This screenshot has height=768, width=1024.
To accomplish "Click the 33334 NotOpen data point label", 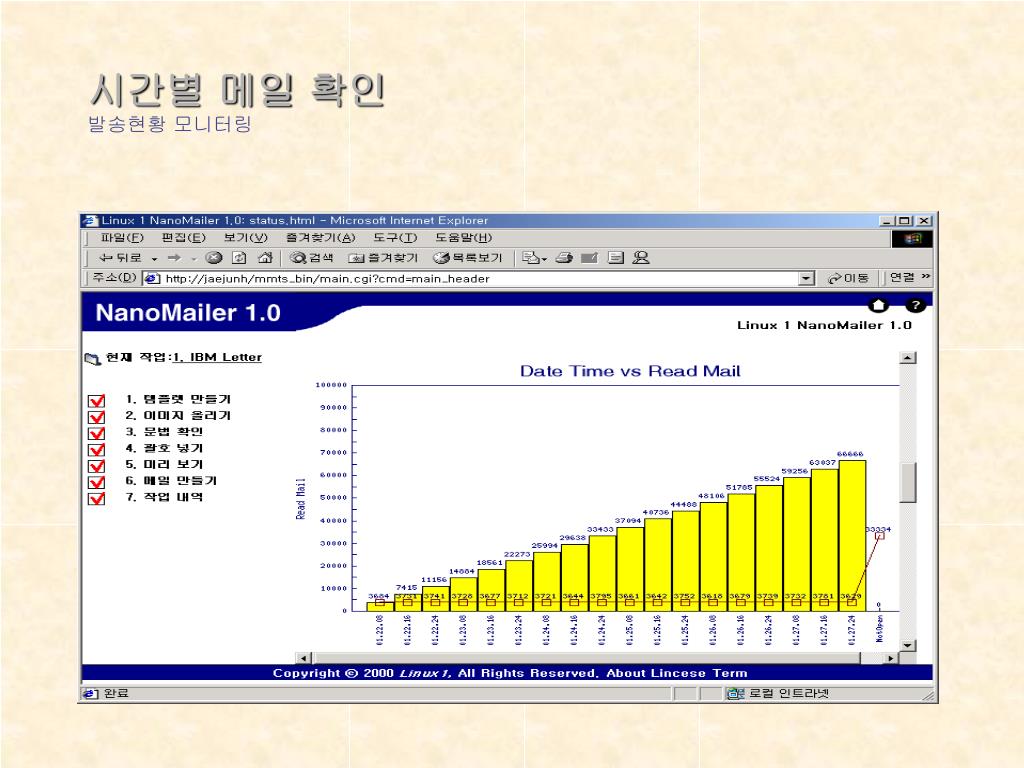I will click(878, 529).
